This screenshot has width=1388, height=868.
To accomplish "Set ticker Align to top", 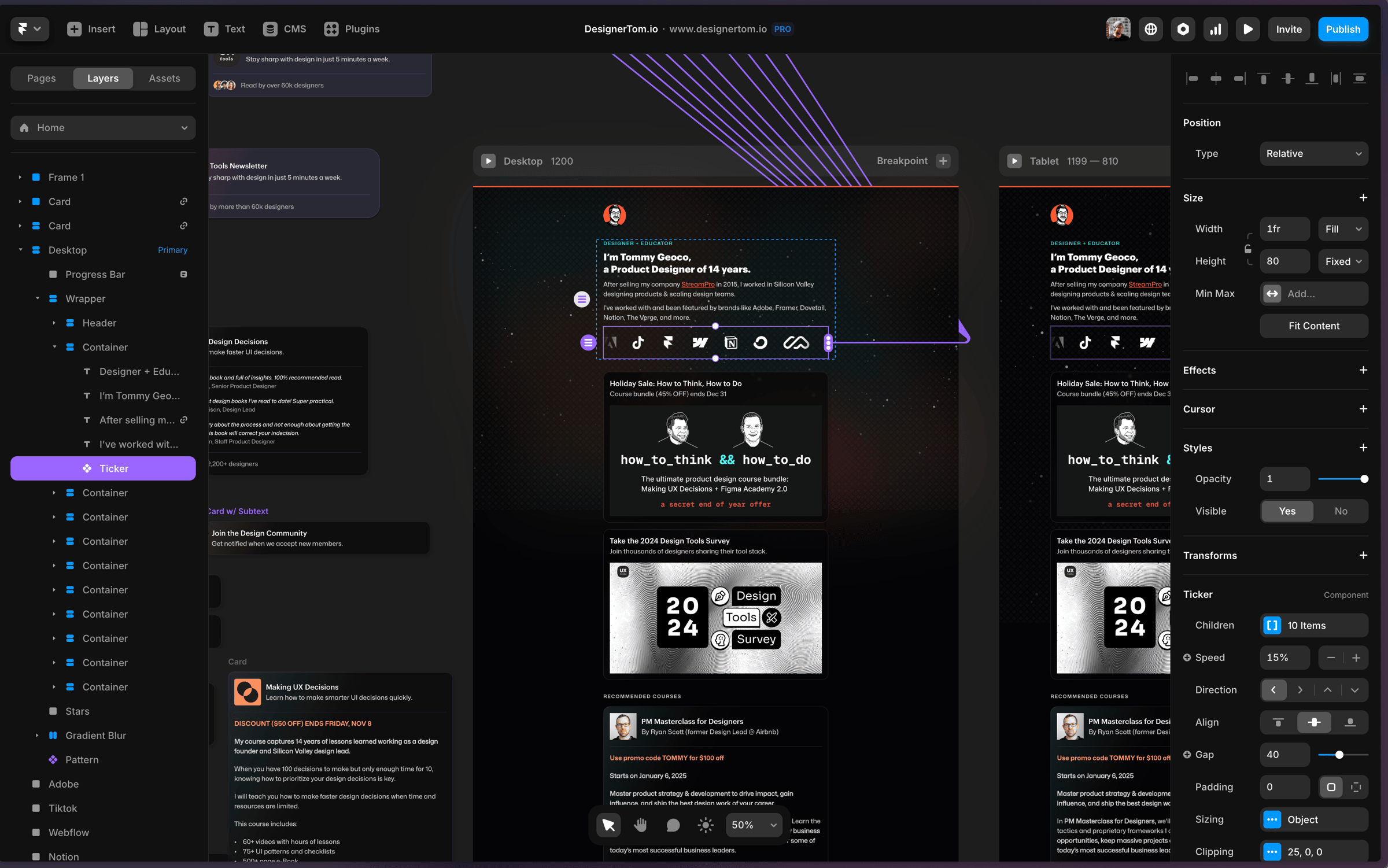I will click(1278, 722).
